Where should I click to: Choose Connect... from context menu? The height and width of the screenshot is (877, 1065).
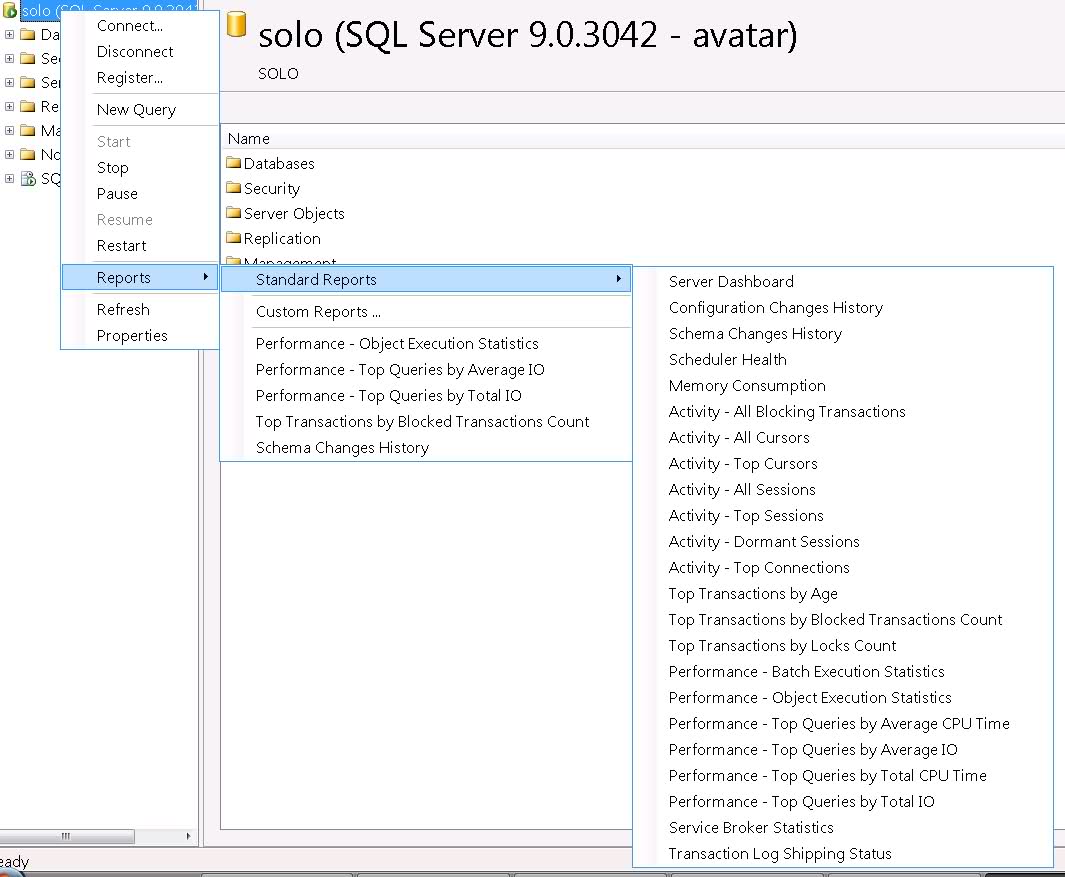pos(130,26)
